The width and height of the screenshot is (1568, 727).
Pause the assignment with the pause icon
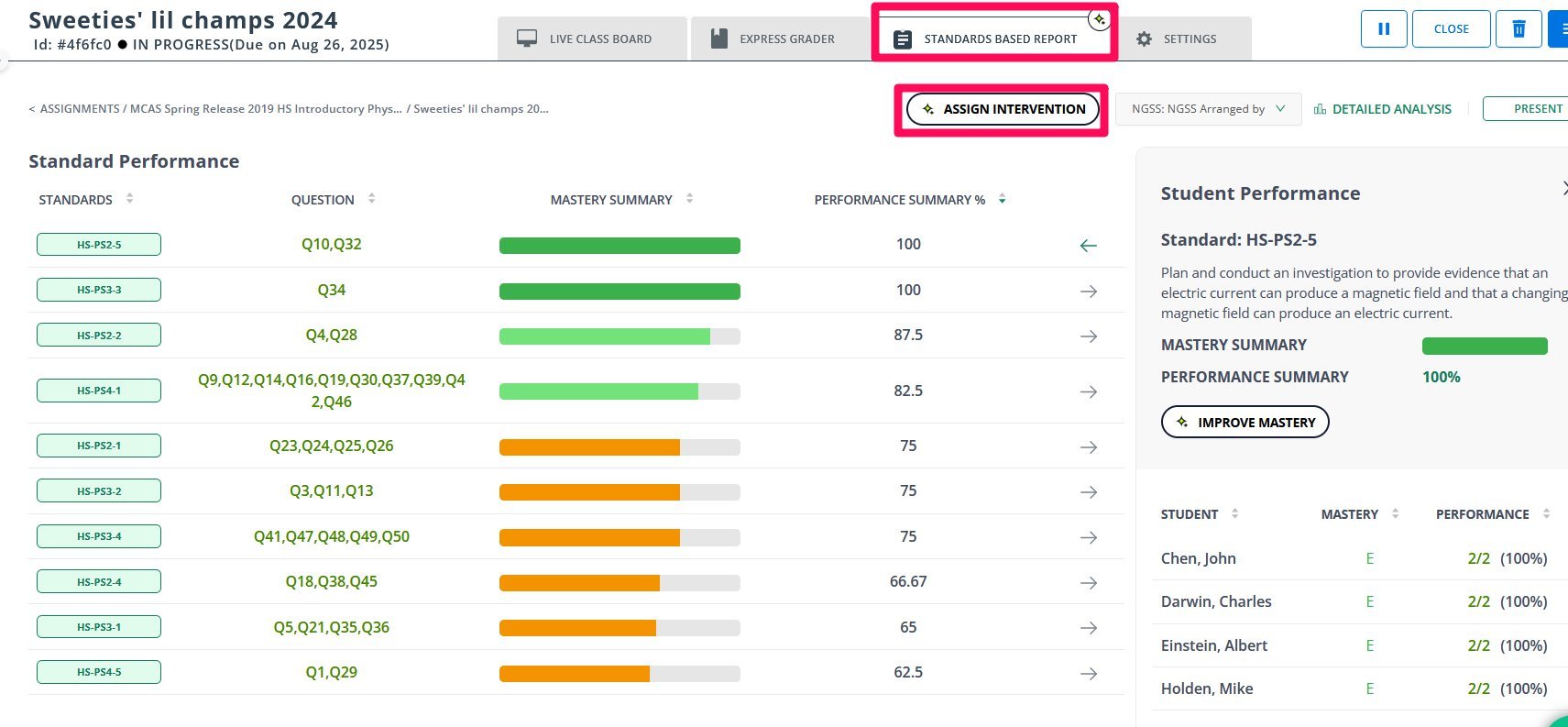point(1384,29)
